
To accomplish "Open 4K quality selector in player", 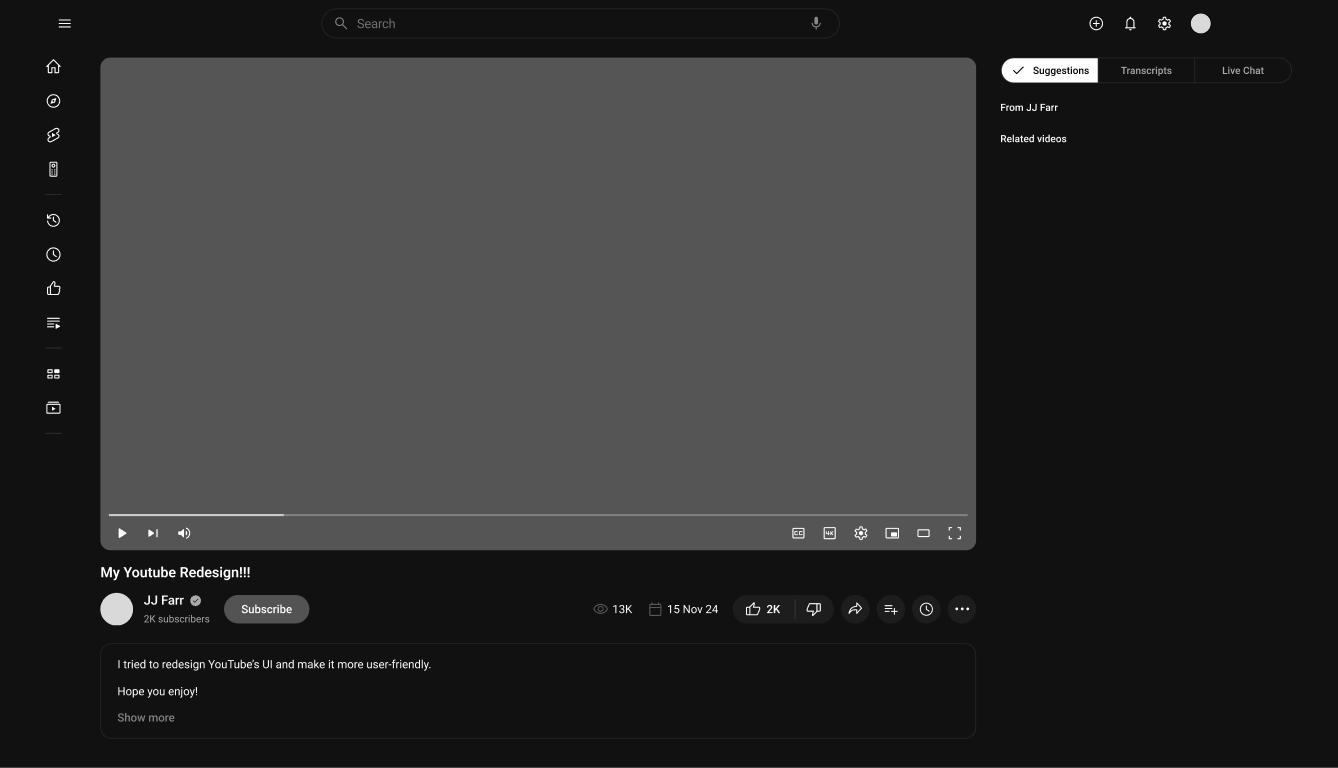I will pyautogui.click(x=830, y=533).
